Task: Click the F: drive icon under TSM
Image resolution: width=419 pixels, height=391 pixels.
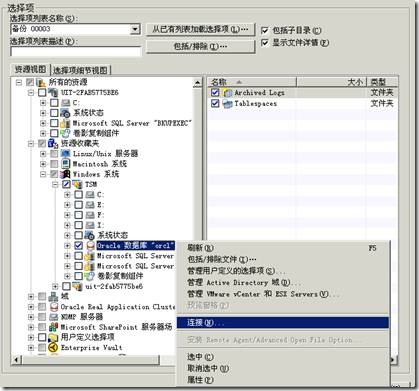Action: click(90, 215)
